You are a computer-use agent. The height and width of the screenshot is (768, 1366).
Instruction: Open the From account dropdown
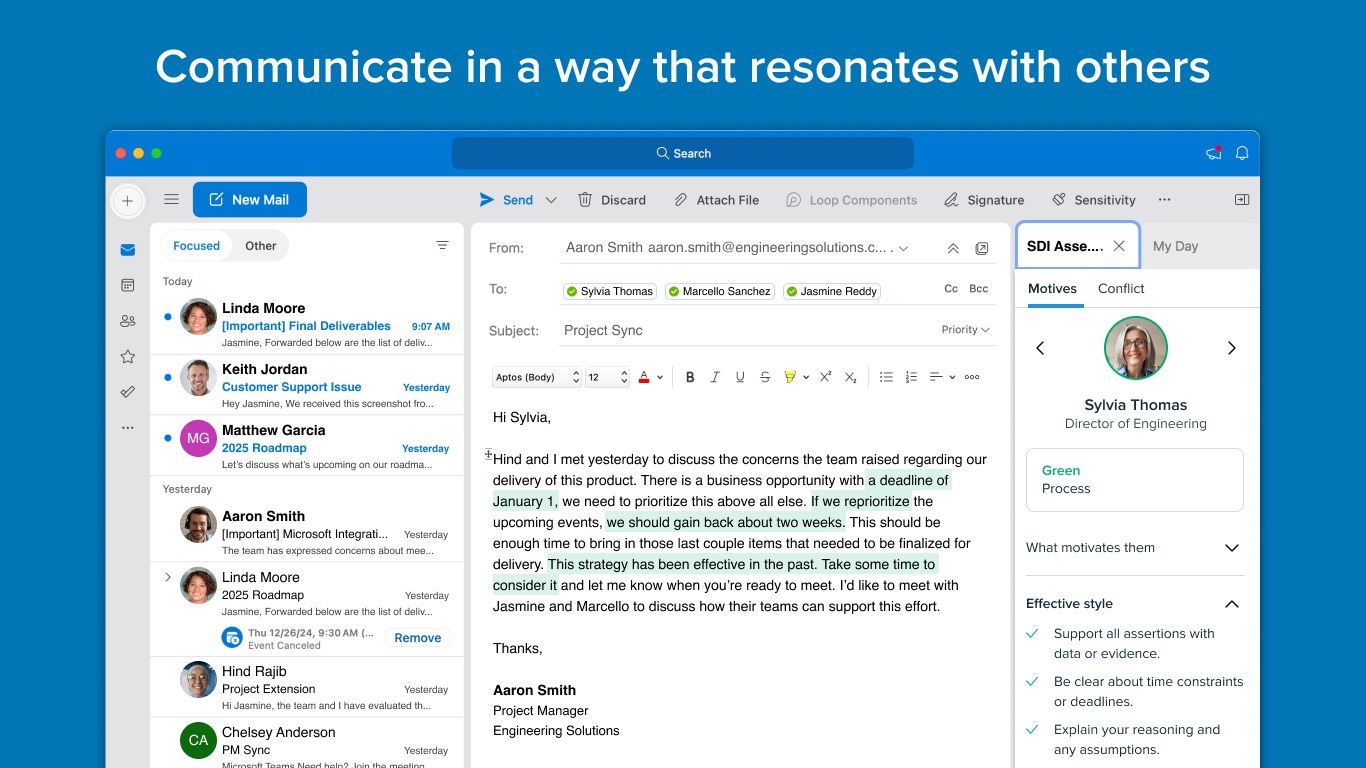903,248
